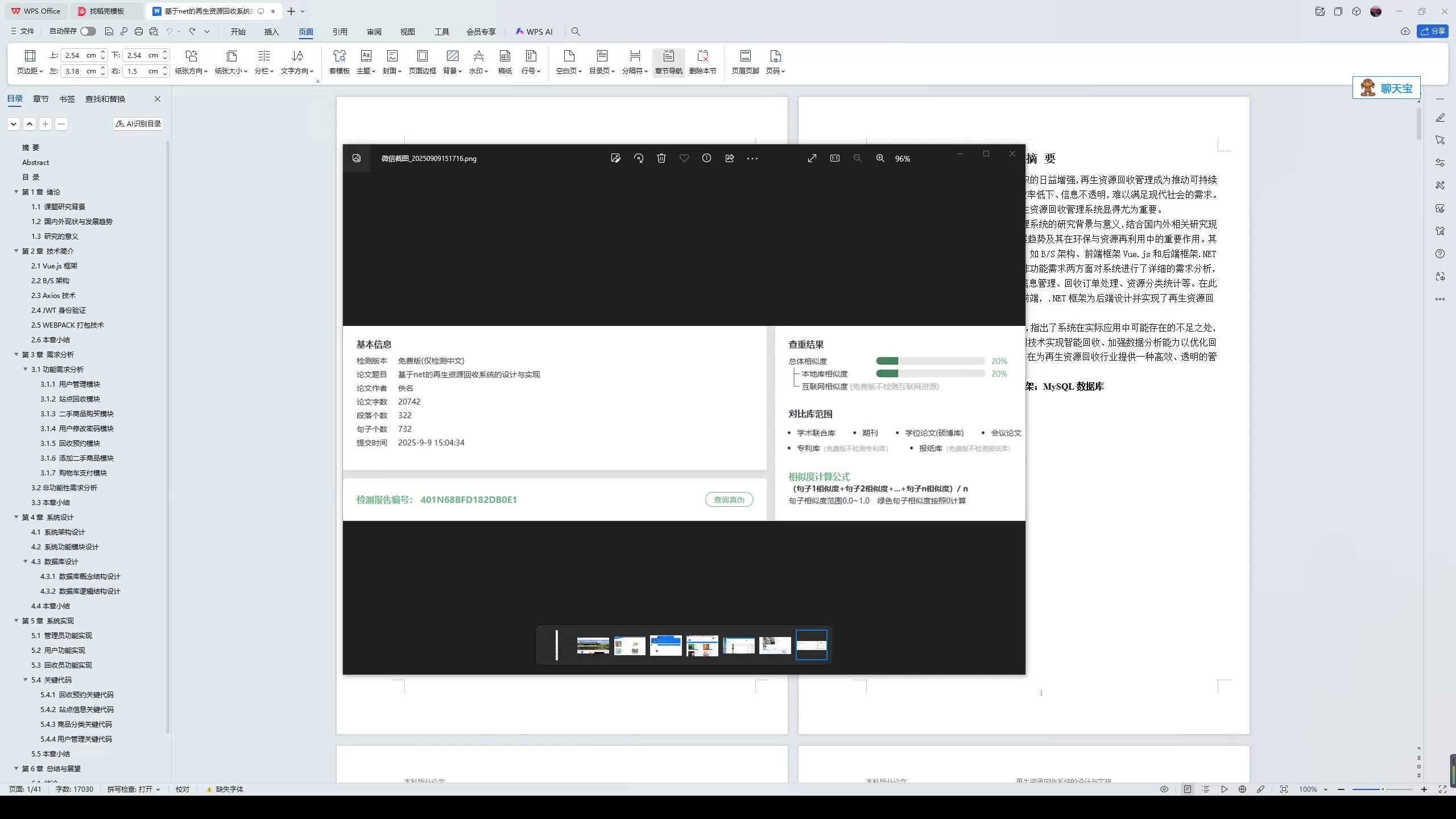Insert a 空白页 blank page

567,61
